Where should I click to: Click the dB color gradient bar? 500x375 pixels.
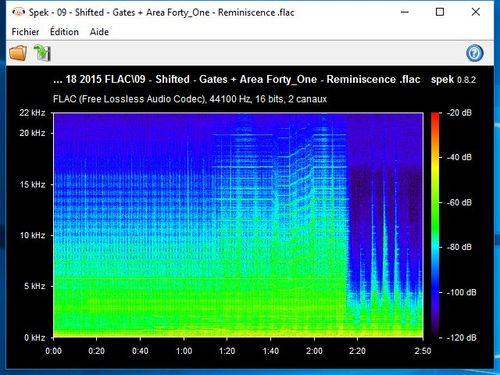pos(435,225)
